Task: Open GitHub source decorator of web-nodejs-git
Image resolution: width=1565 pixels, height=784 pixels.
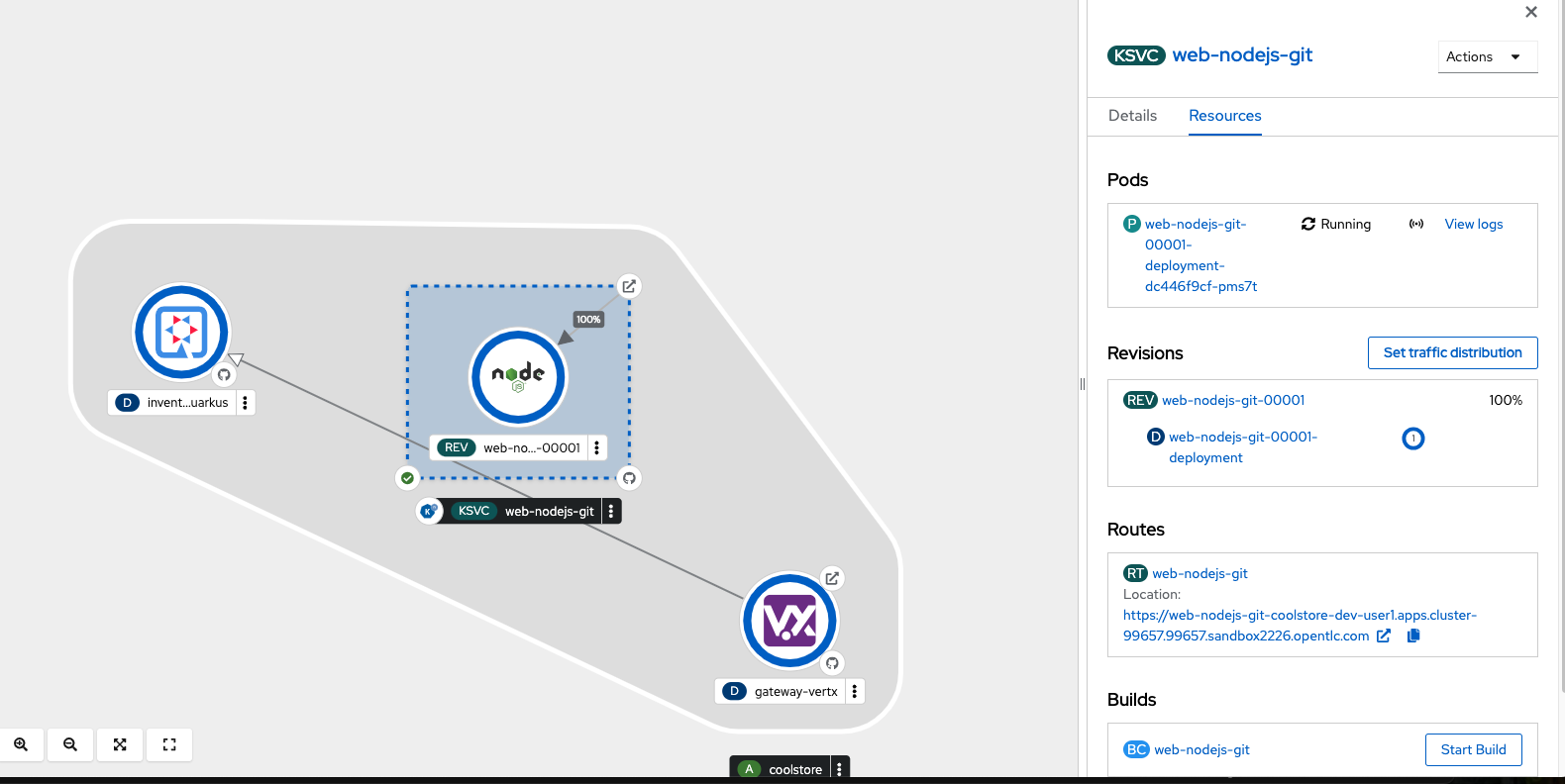Action: [629, 478]
